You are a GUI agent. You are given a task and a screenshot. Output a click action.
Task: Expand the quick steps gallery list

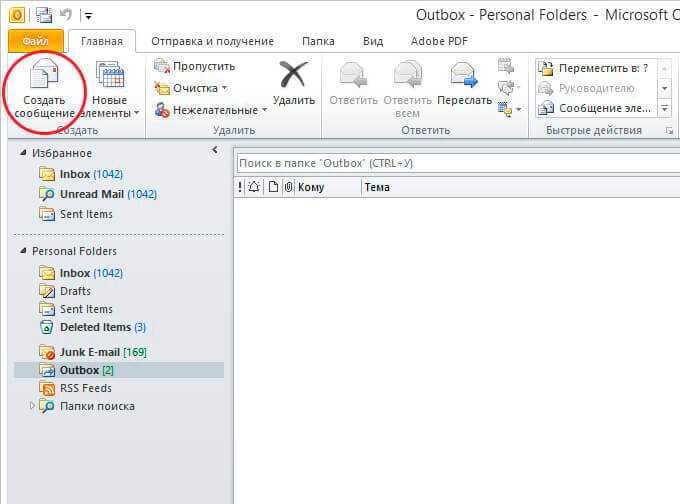664,108
